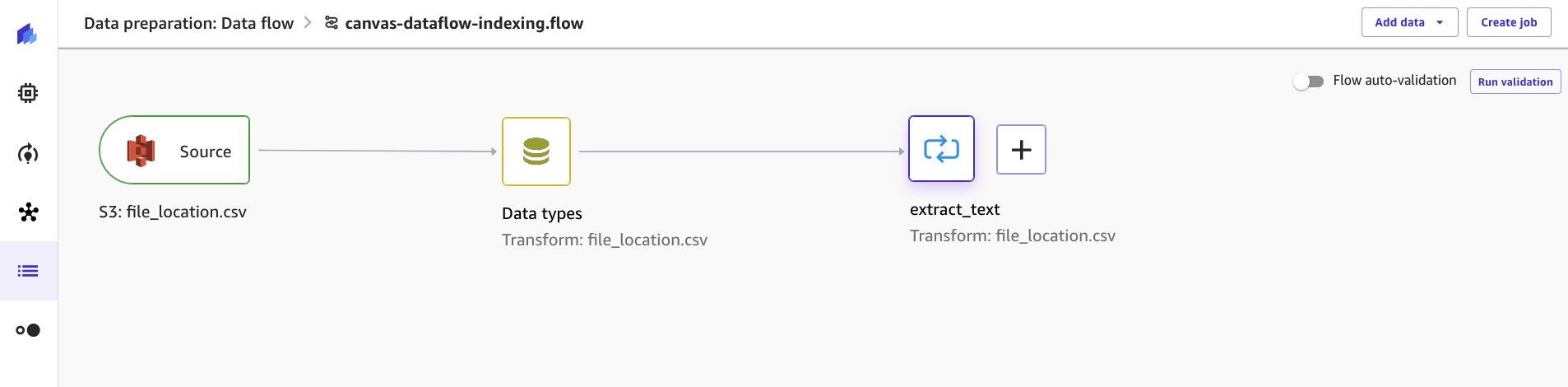Open the chip-shaped sidebar icon
The height and width of the screenshot is (387, 1568).
click(28, 93)
